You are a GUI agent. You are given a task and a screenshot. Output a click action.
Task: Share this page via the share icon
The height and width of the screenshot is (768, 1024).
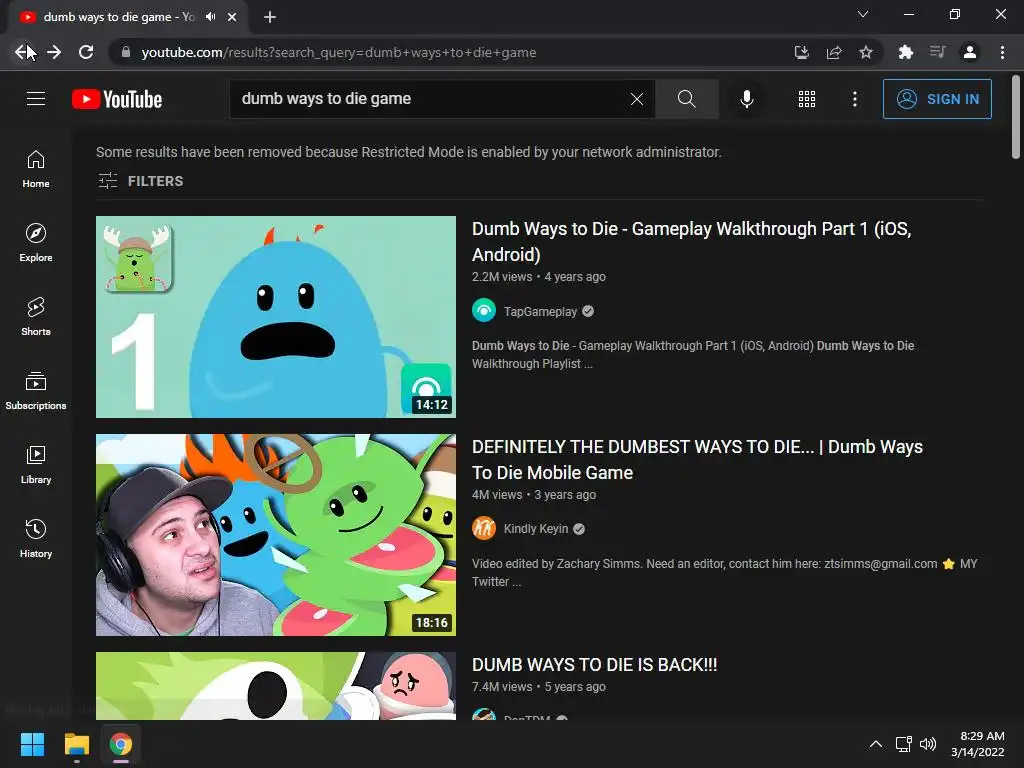[834, 52]
